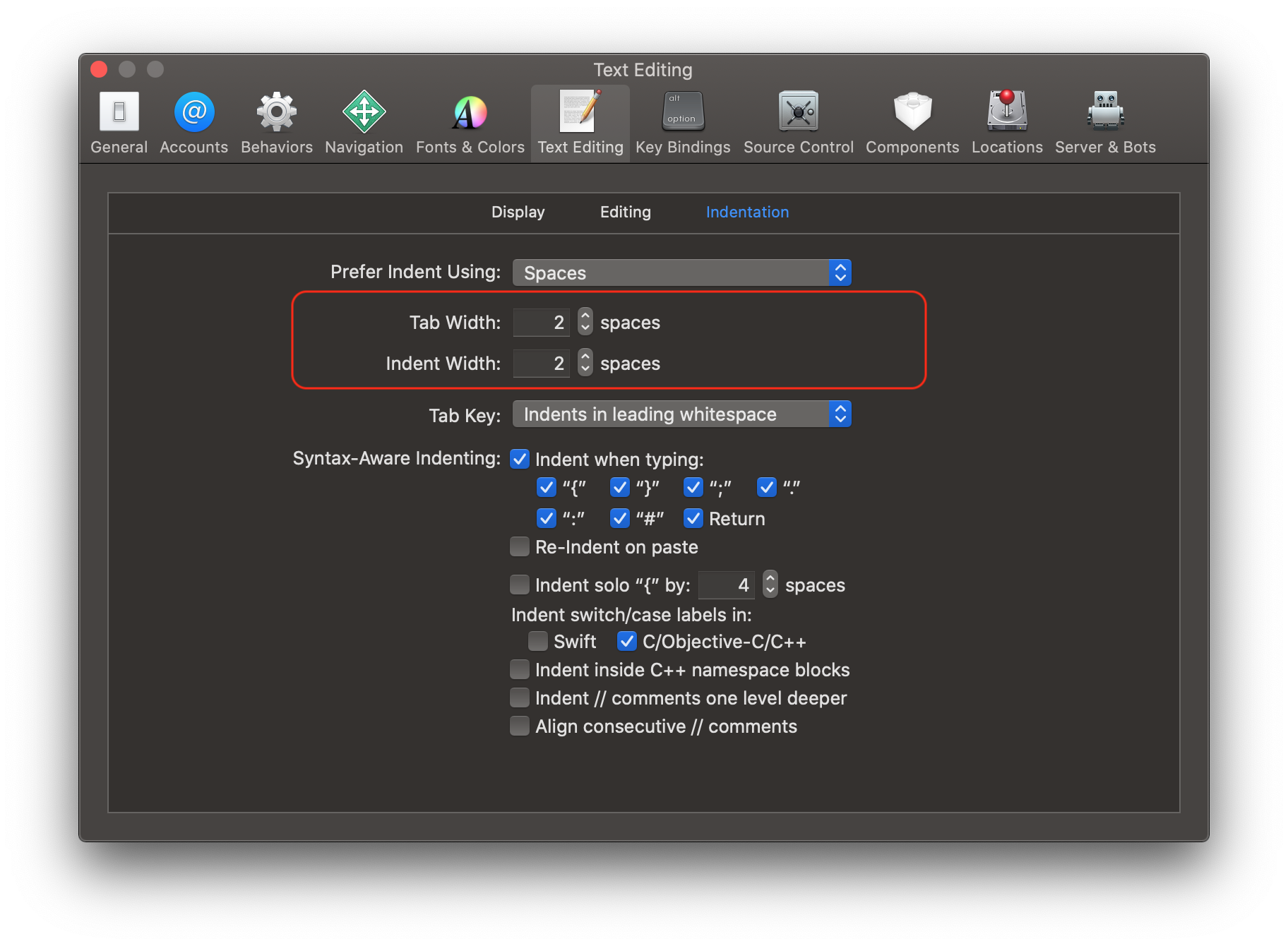The width and height of the screenshot is (1288, 946).
Task: Open the Tab Key behavior dropdown
Action: tap(681, 414)
